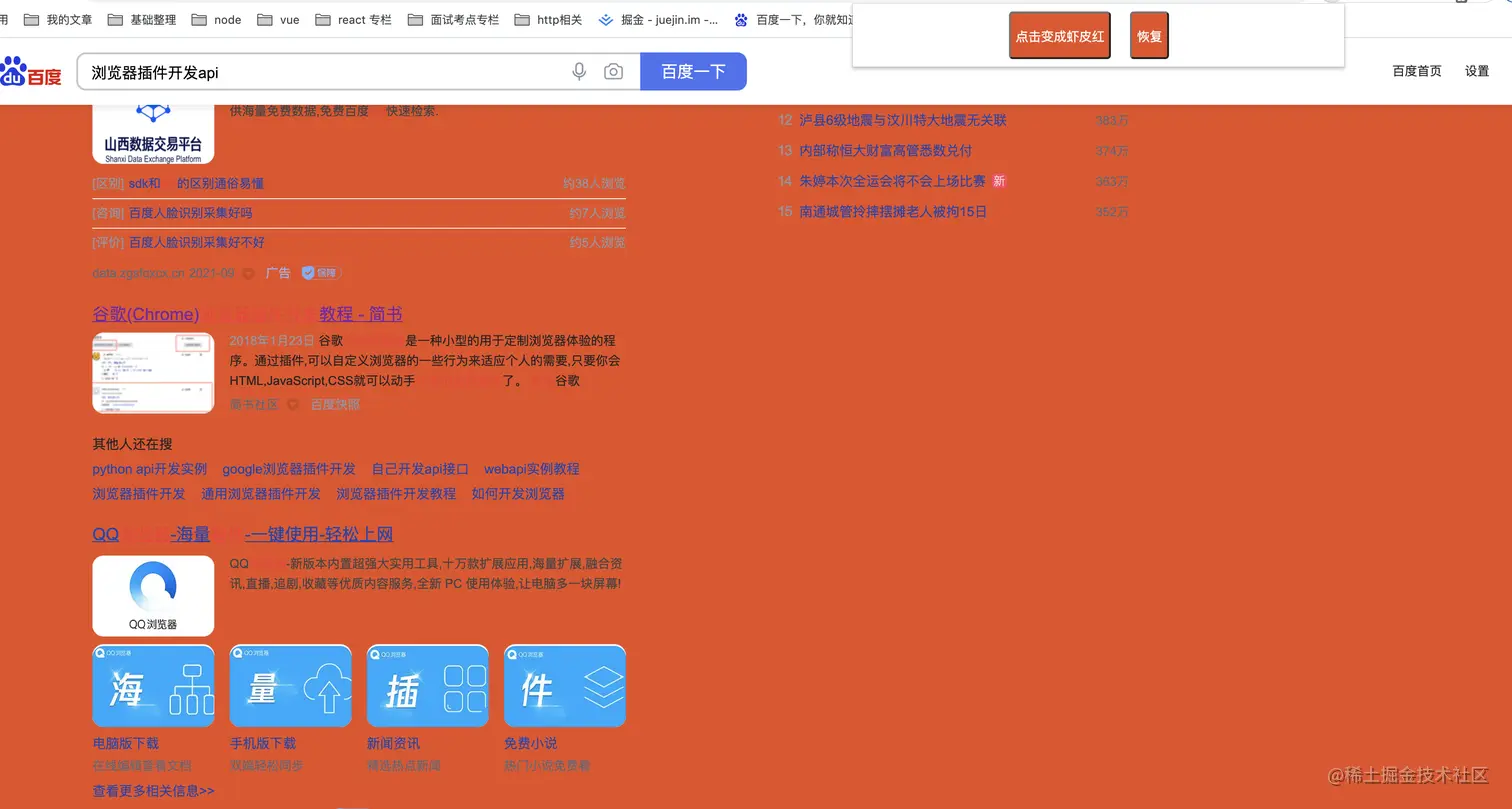Open hot topic 泸县6级地震与汶川特大地震无关联

(903, 120)
